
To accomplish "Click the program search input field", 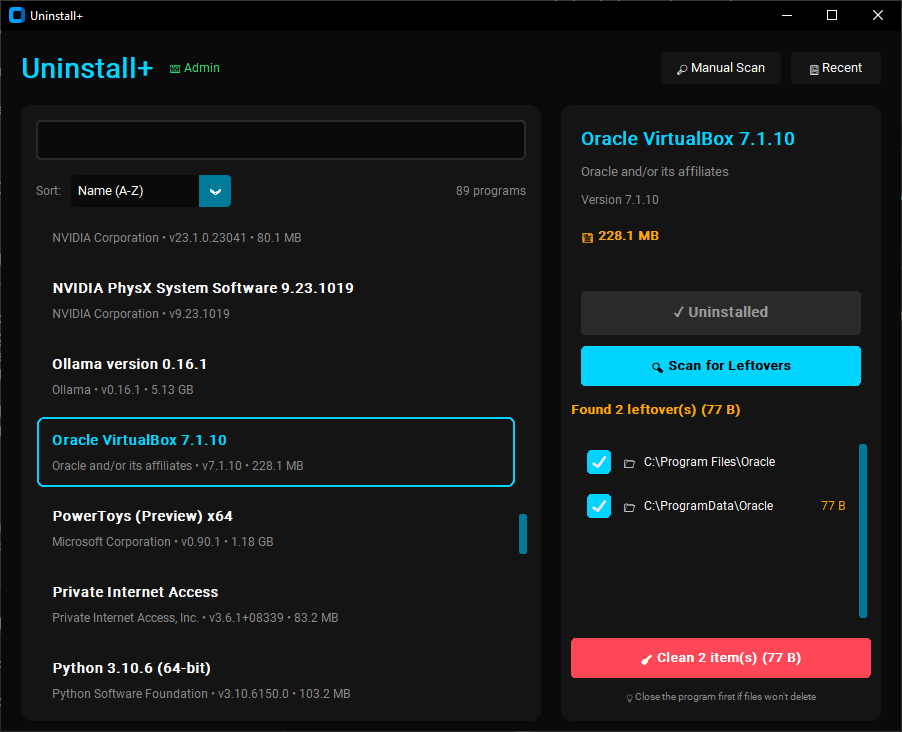I will pos(281,140).
